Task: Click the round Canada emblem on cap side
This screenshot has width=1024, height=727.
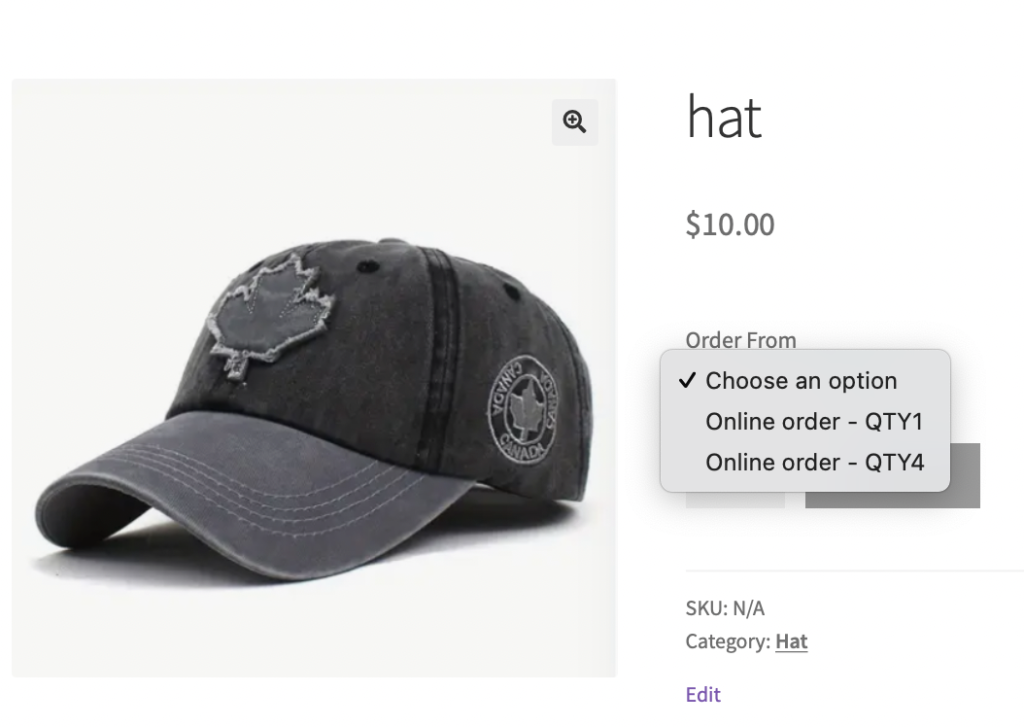Action: point(521,412)
